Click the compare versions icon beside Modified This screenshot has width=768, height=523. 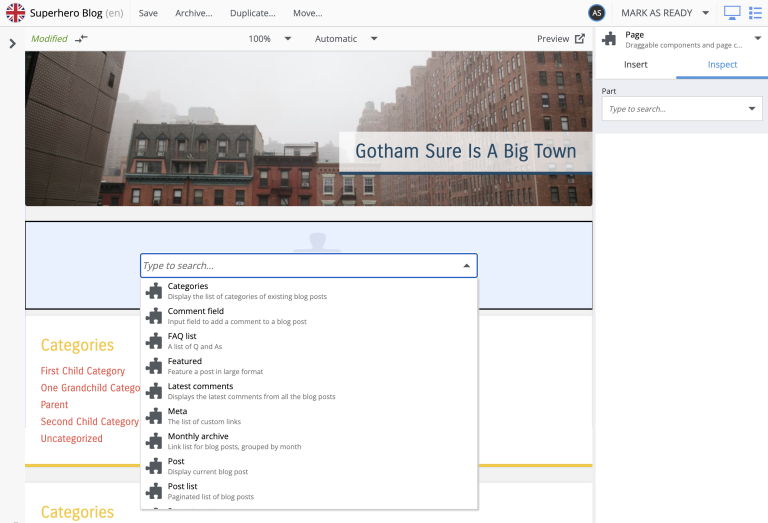[81, 39]
